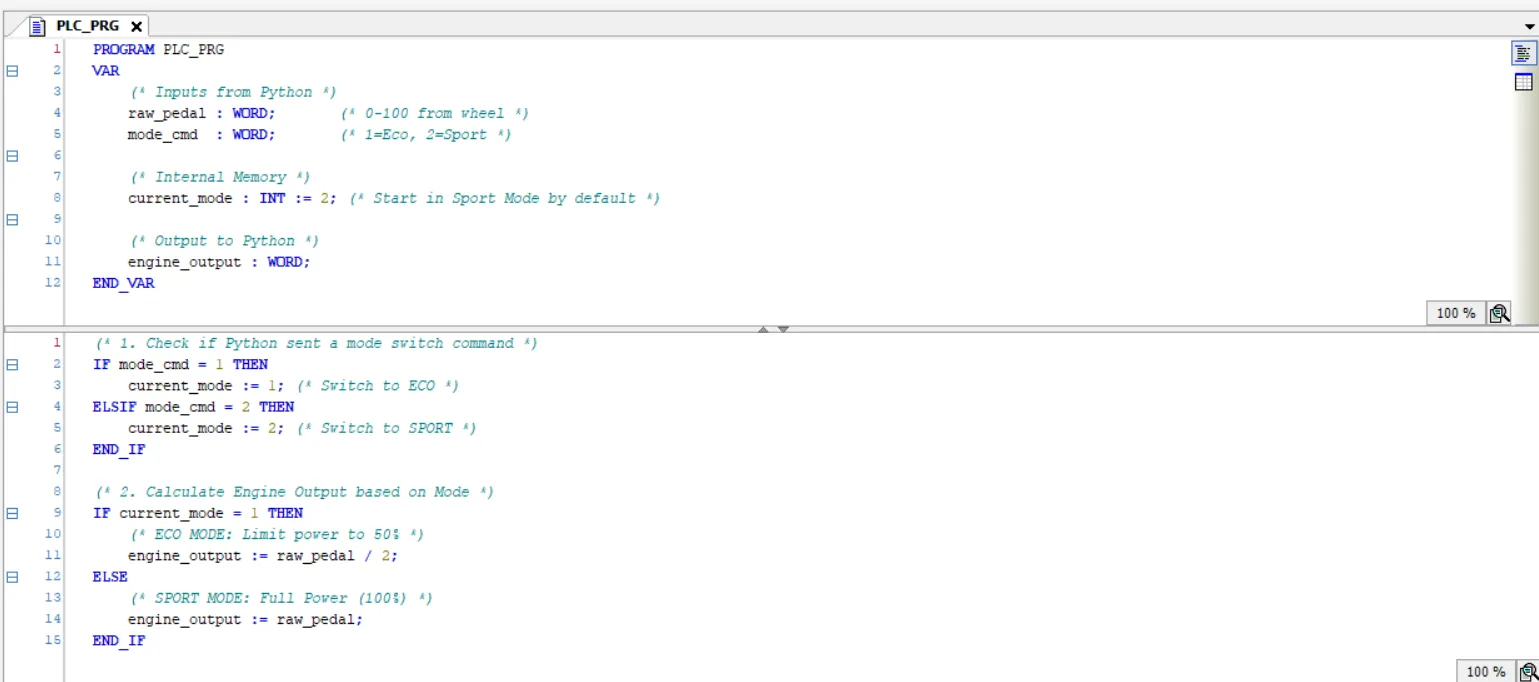Open zoom magnifier in declaration pane
1539x682 pixels.
1499,314
